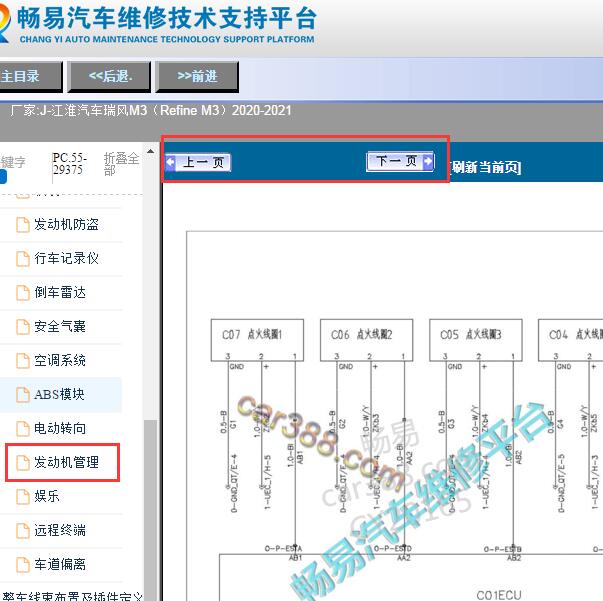Click the left arrow icon on 上一页
The image size is (603, 601).
(170, 162)
